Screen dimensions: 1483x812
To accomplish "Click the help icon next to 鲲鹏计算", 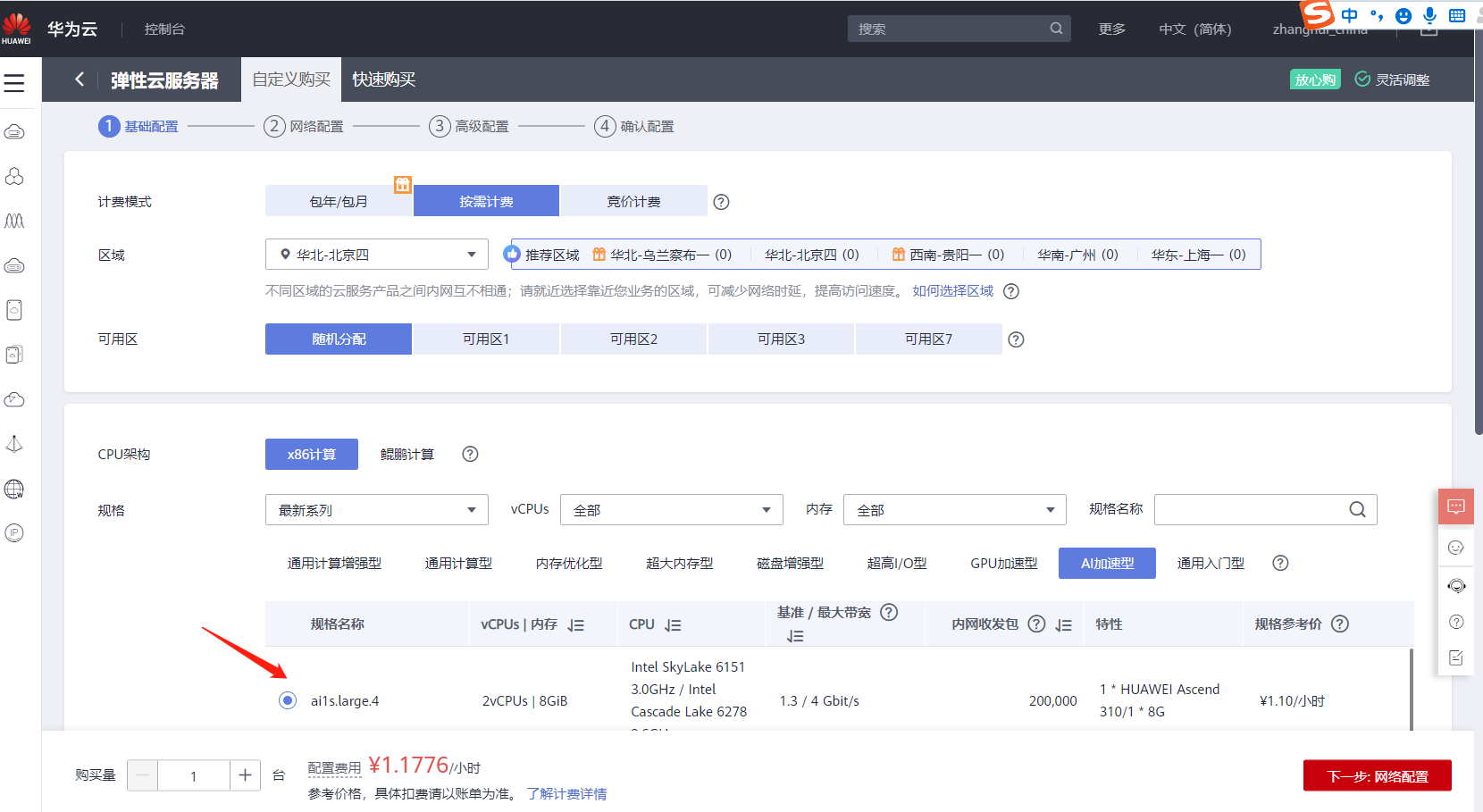I will tap(470, 454).
